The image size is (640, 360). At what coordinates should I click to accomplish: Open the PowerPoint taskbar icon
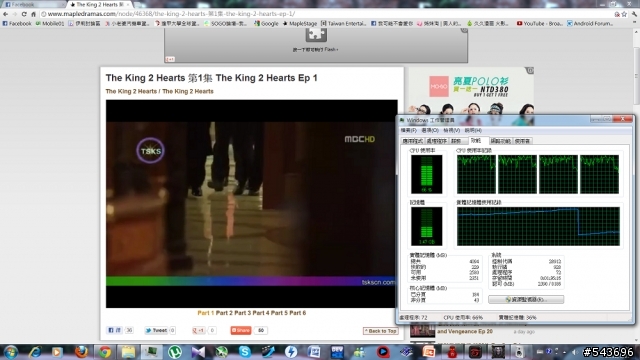tap(429, 352)
